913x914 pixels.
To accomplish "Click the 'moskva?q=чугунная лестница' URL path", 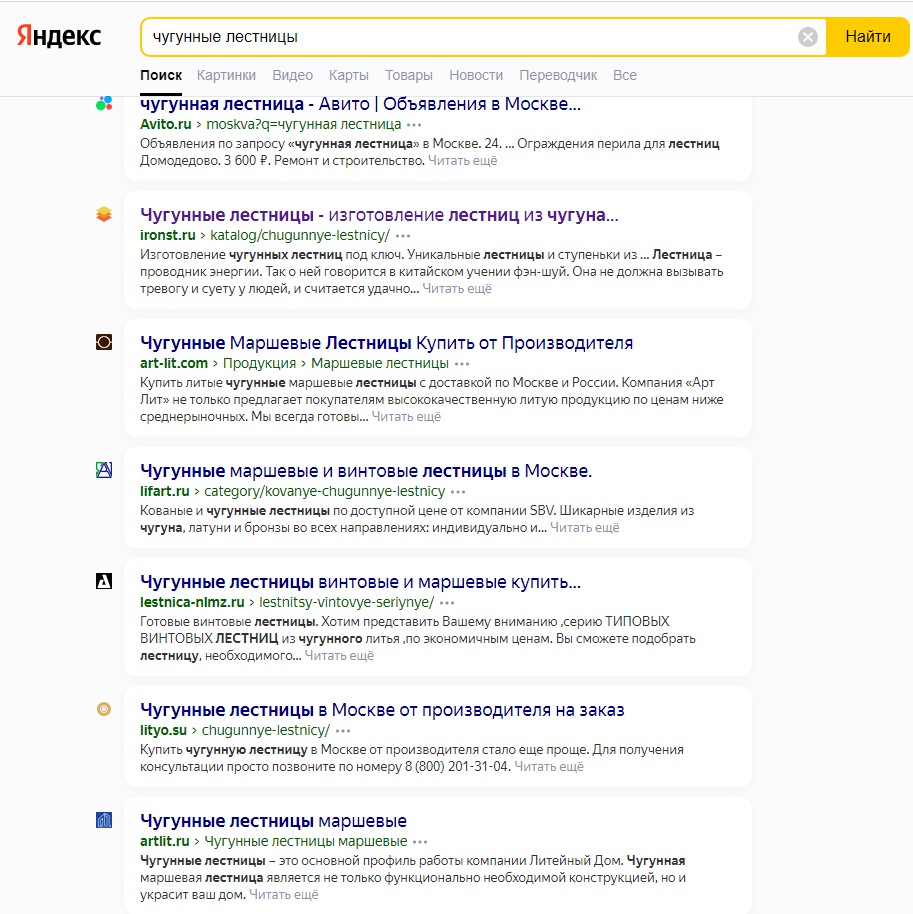I will 304,124.
